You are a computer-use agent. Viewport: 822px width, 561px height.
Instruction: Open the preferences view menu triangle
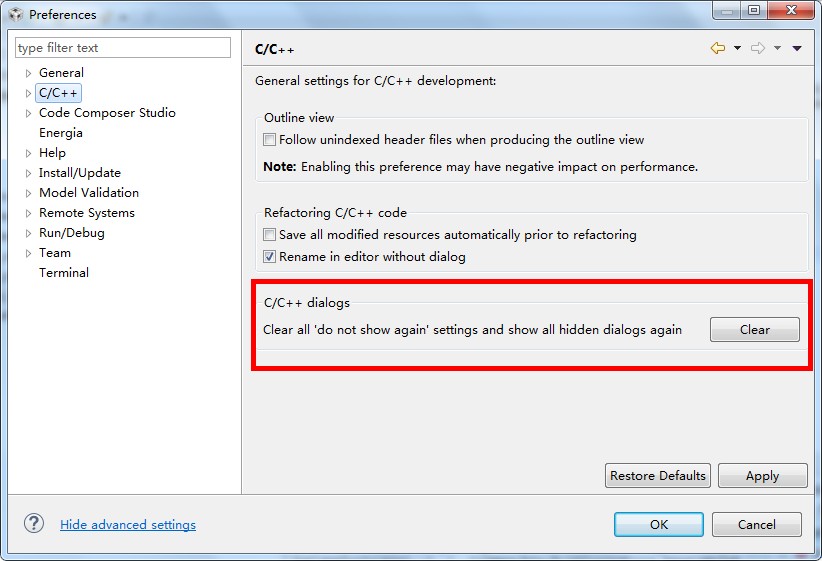click(797, 48)
